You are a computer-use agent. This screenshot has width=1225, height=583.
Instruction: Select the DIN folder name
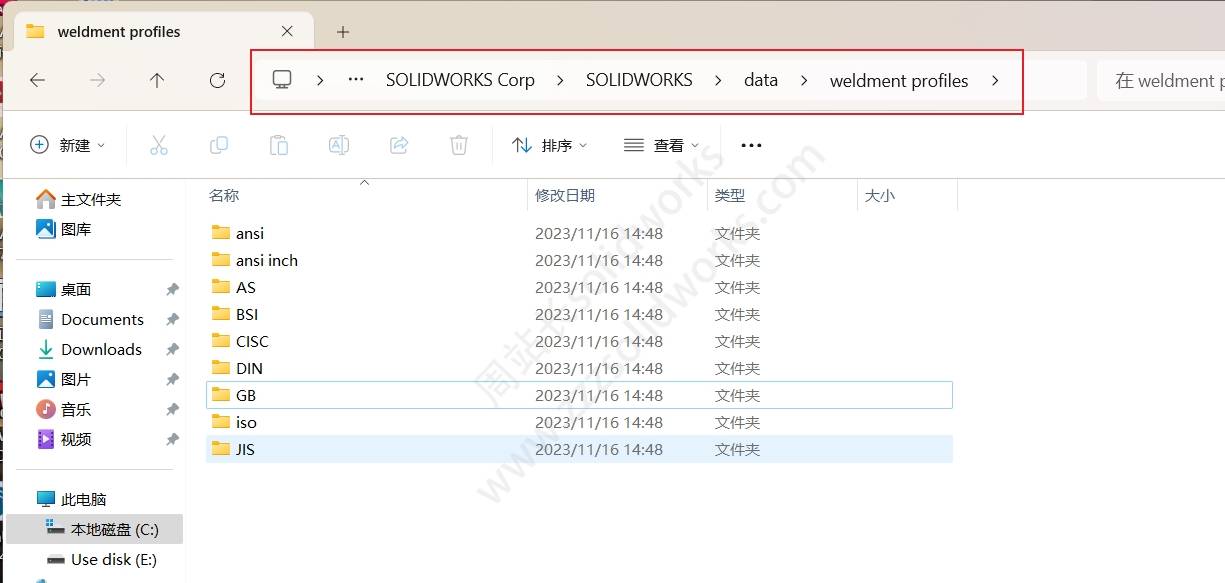[249, 368]
